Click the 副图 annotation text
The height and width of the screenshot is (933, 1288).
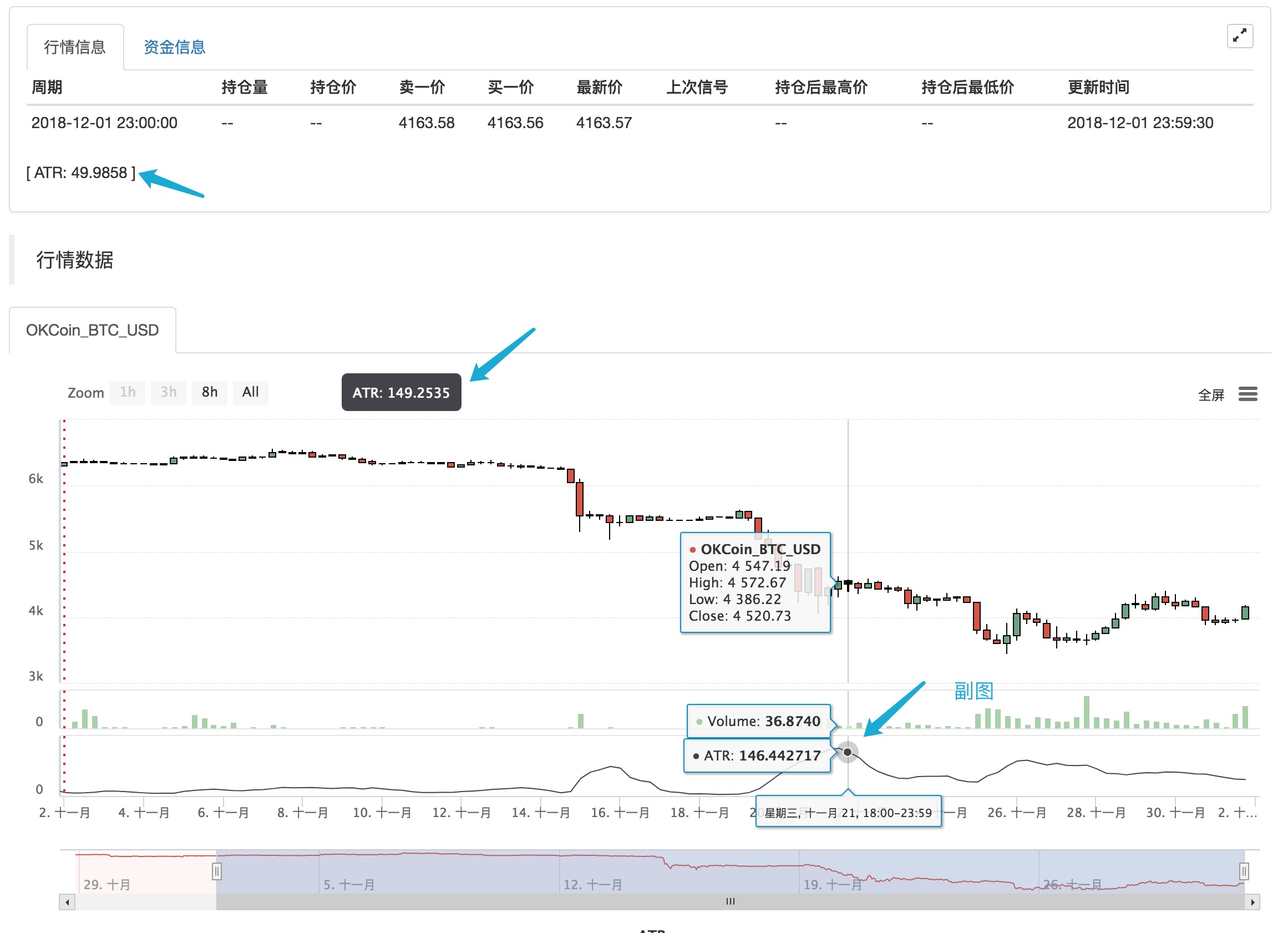pyautogui.click(x=973, y=691)
